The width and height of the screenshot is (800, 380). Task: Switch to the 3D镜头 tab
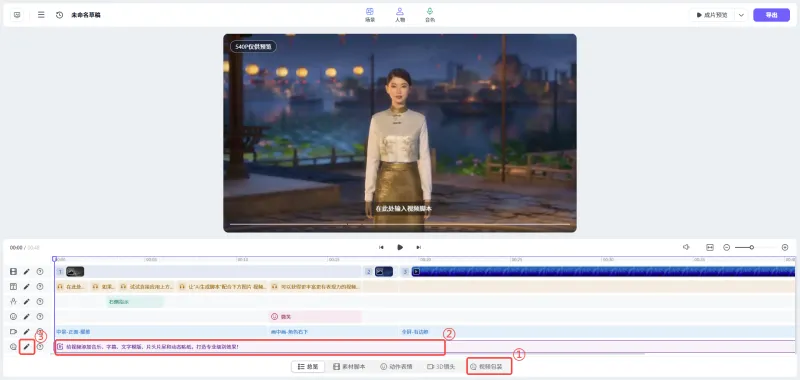click(442, 366)
